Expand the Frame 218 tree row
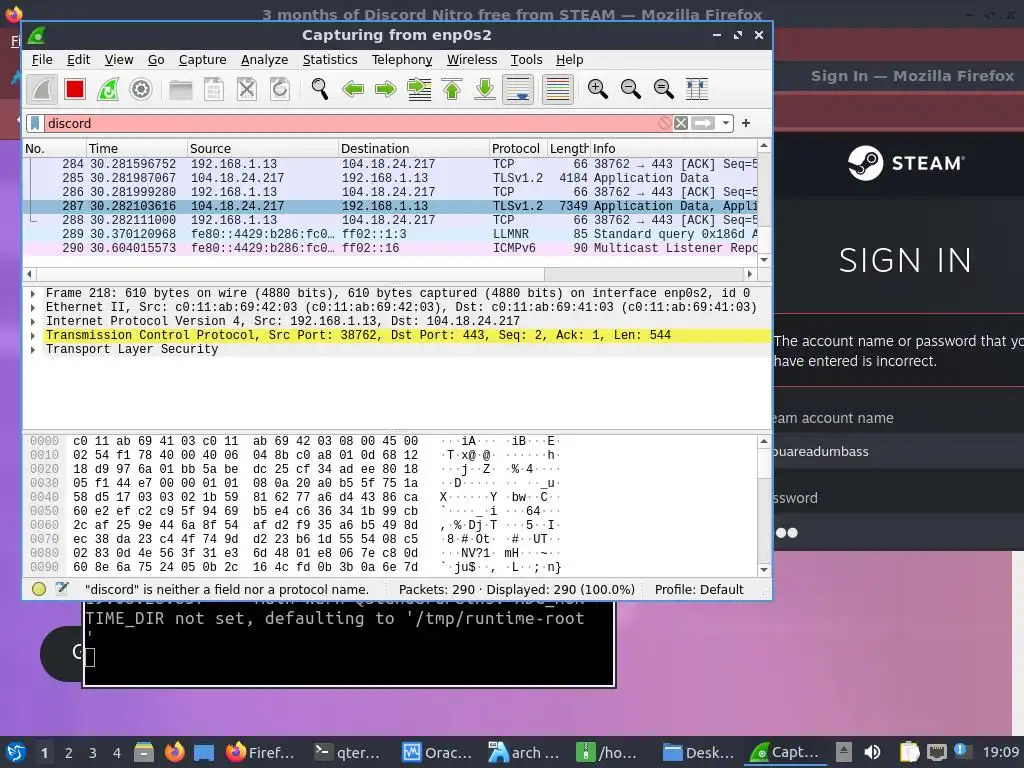Screen dimensions: 1024x768 pyautogui.click(x=33, y=293)
